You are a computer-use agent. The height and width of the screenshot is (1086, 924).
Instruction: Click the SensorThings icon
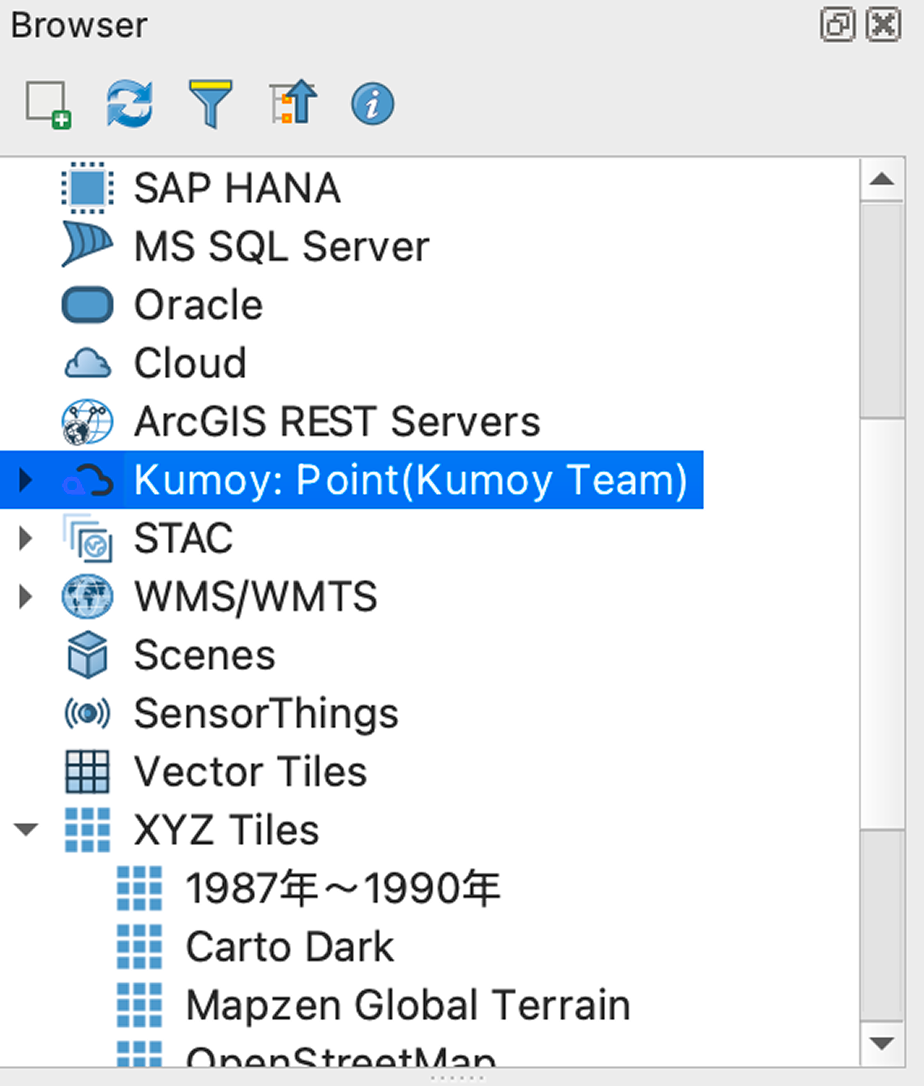[87, 713]
